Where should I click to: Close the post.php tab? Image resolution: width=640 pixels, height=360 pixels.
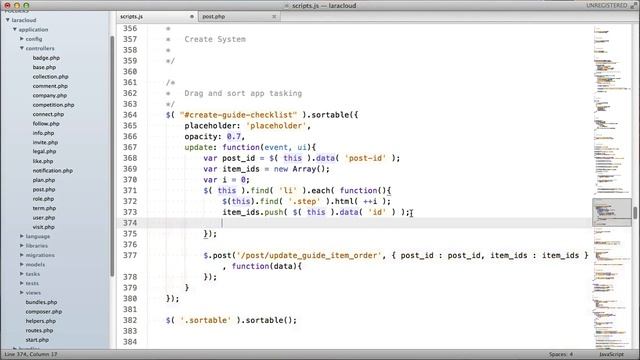coord(274,17)
